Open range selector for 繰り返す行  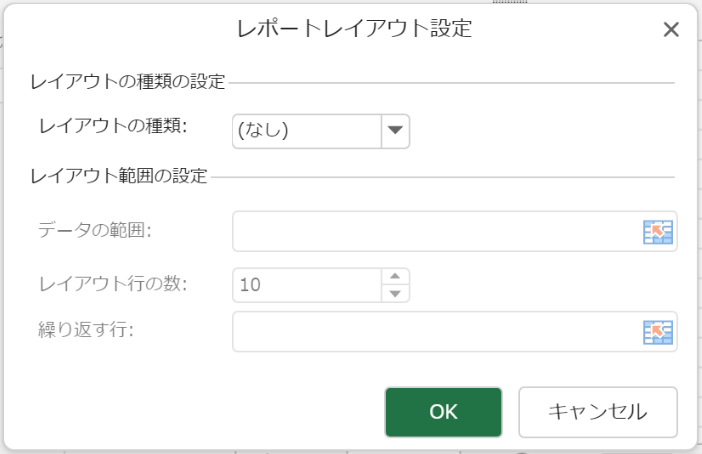coord(657,332)
